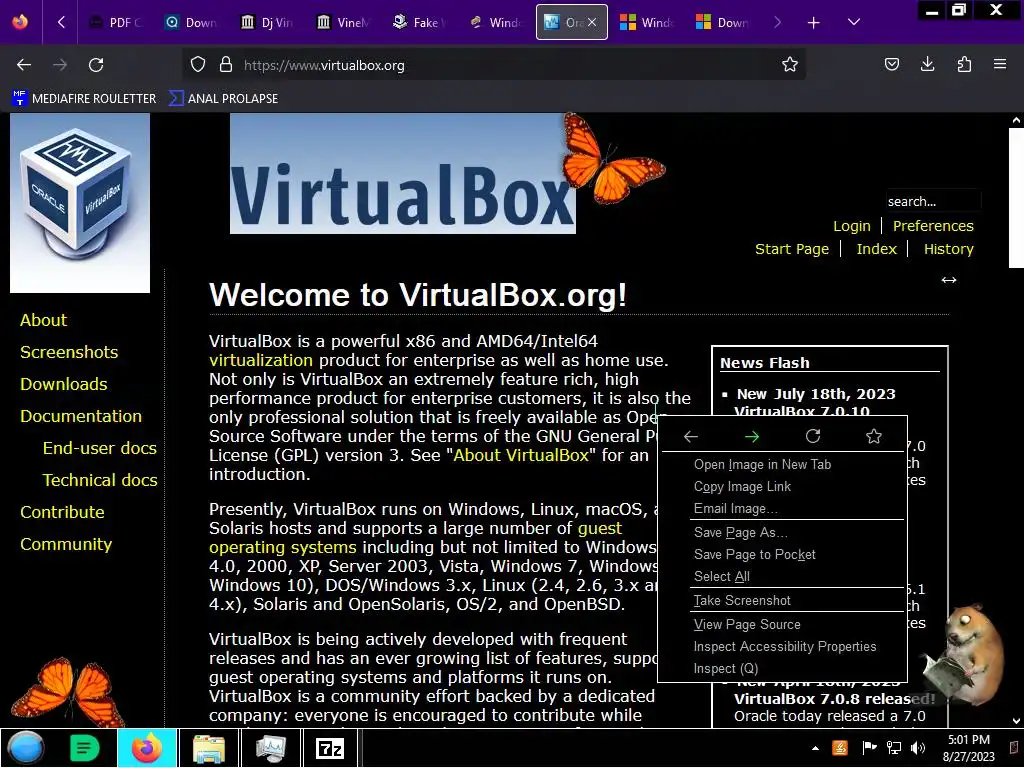1024x768 pixels.
Task: Open the Login link
Action: 852,226
